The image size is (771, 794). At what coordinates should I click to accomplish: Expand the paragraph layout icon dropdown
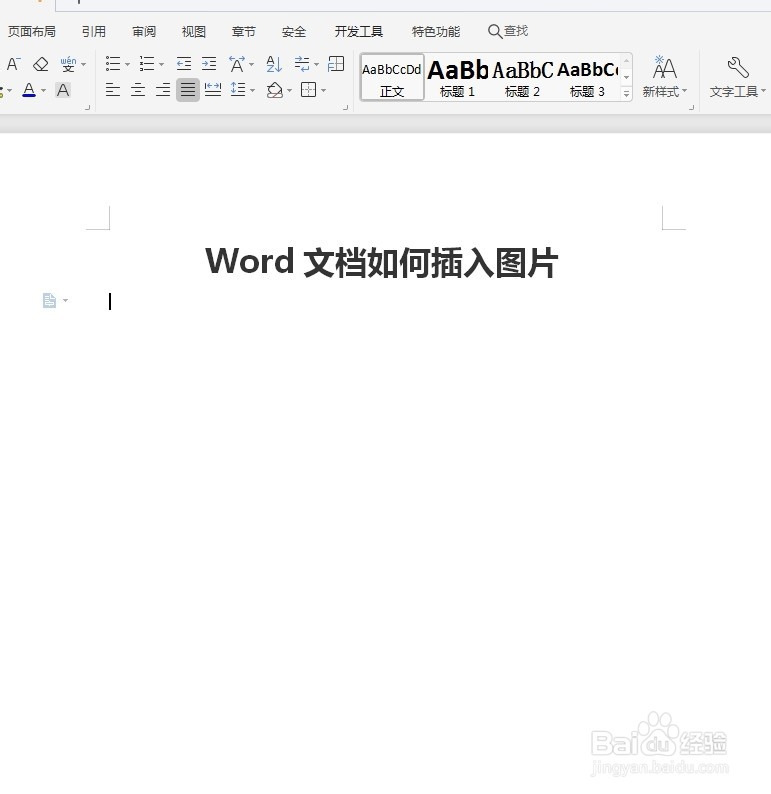tap(65, 300)
